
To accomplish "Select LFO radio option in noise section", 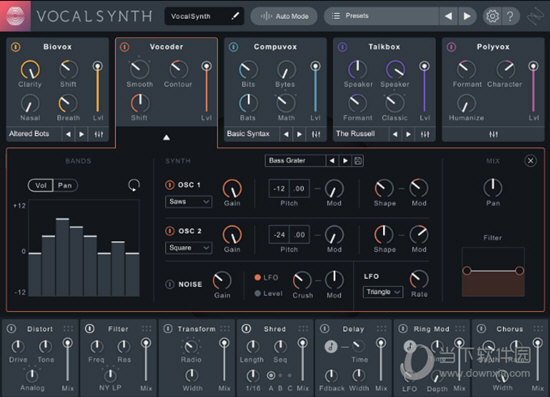I will 257,277.
